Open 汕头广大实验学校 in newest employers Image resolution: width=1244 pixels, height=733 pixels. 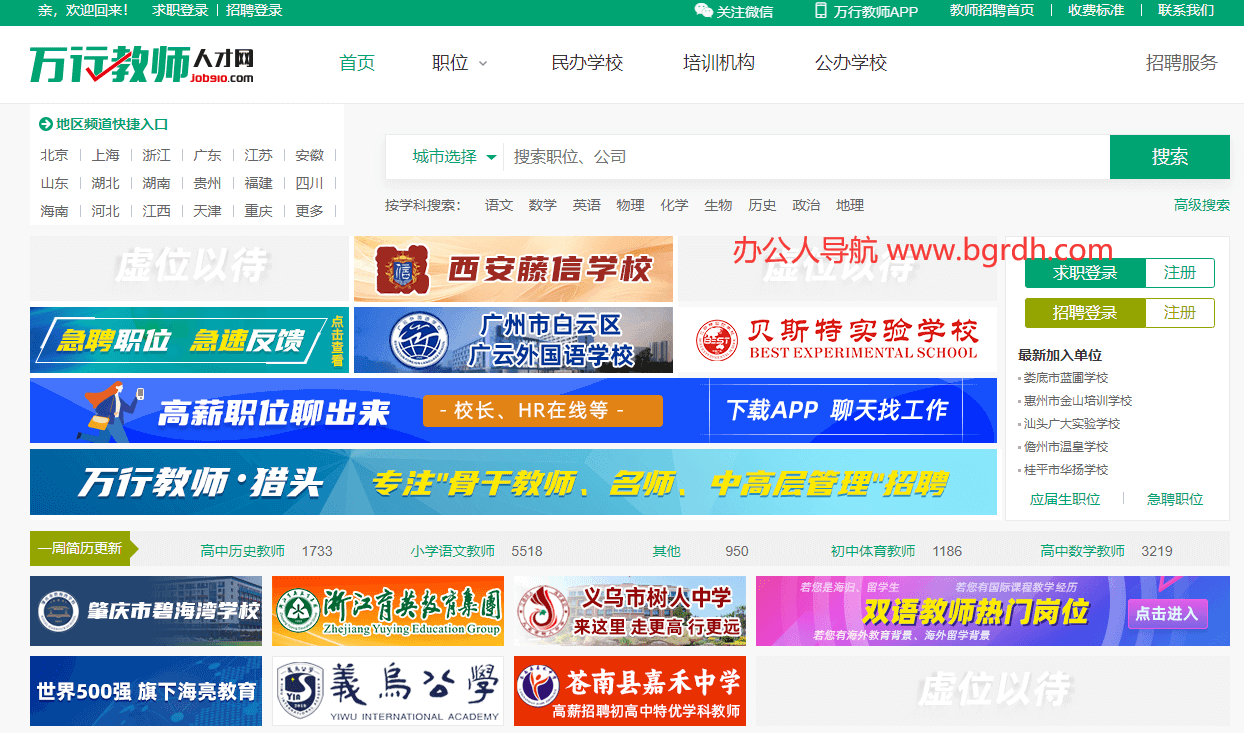pyautogui.click(x=1072, y=424)
